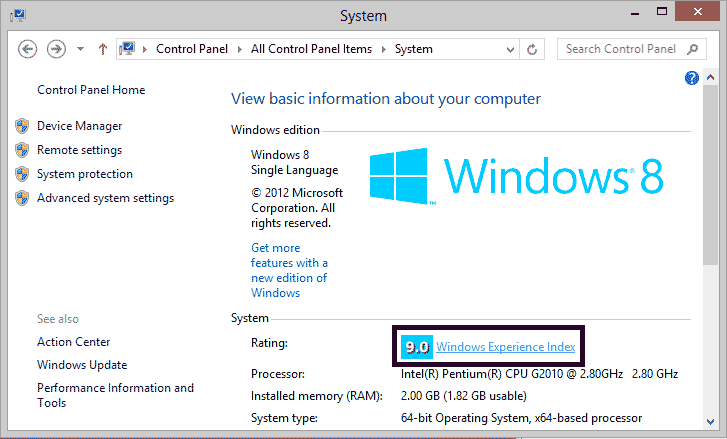Open the Windows Experience Index link
Screen dimensions: 727x439
point(505,347)
